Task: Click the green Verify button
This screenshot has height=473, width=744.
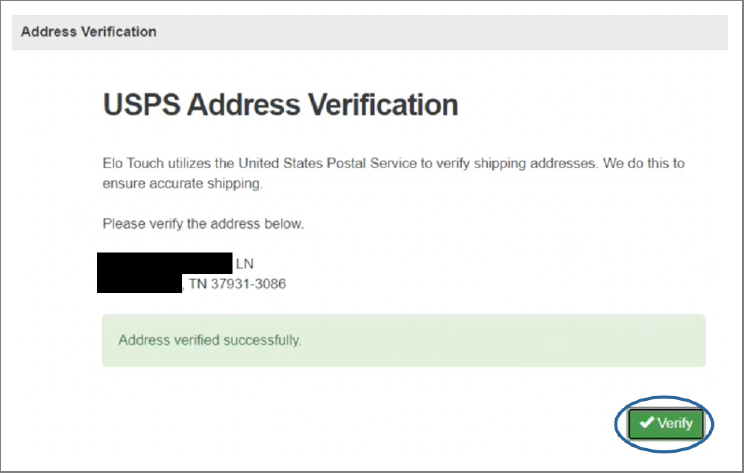Action: pos(666,423)
